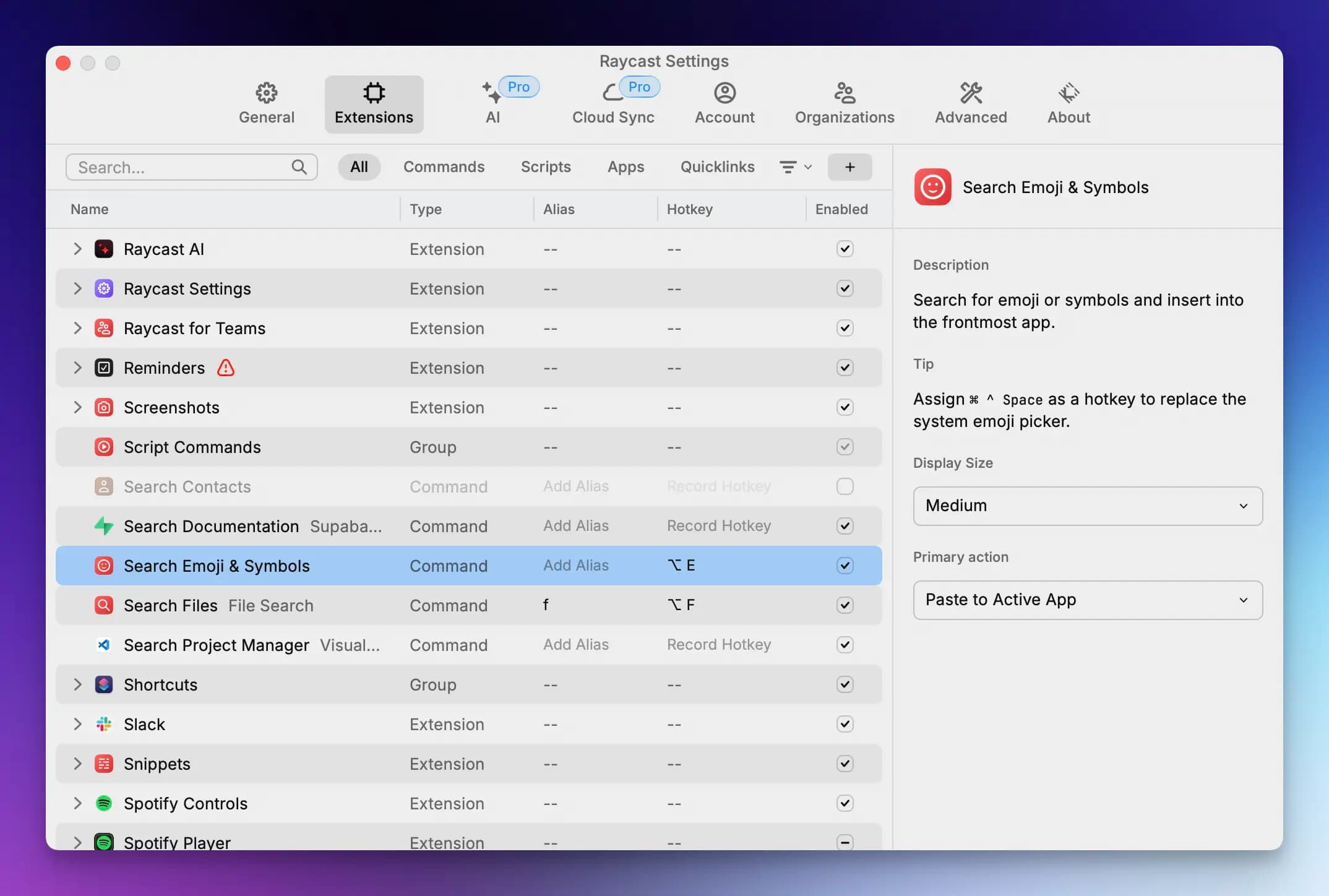Image resolution: width=1329 pixels, height=896 pixels.
Task: Sort by the Name column header
Action: pos(90,209)
